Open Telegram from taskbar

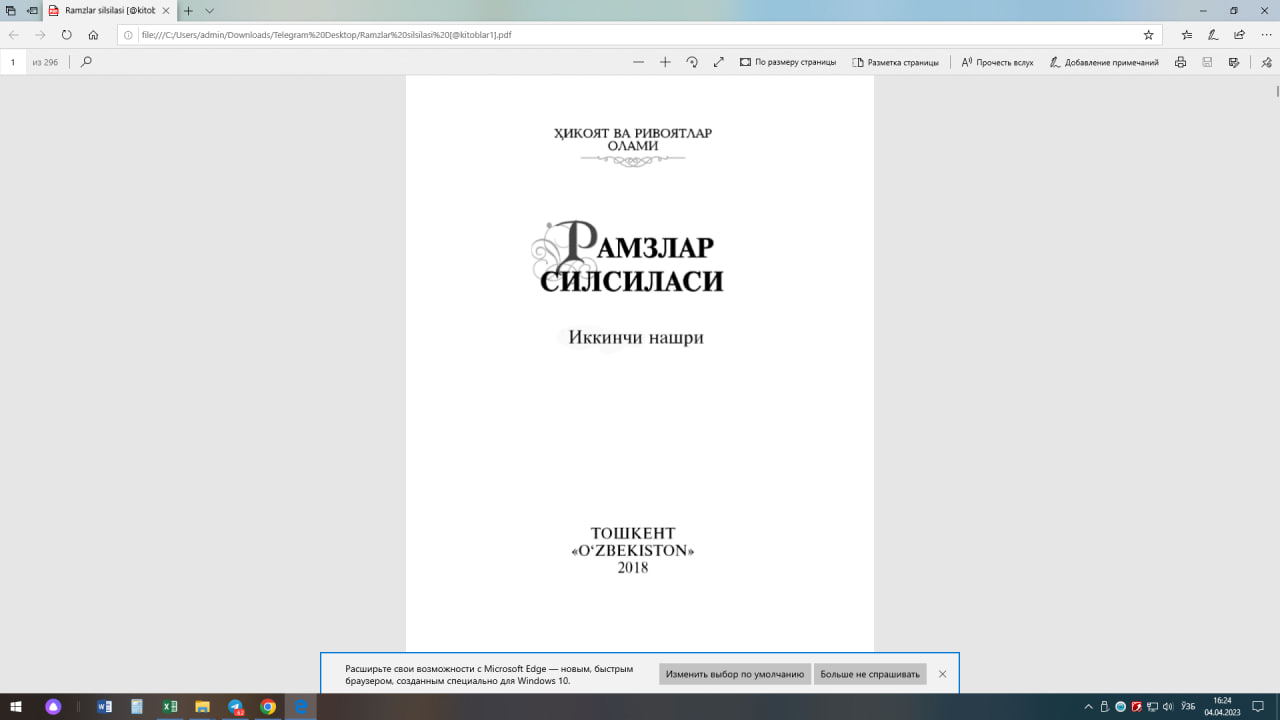point(235,707)
